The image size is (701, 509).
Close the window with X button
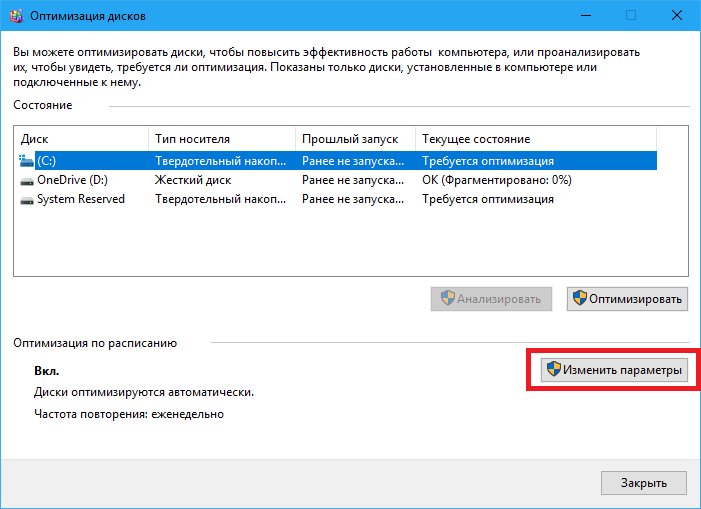tap(677, 16)
